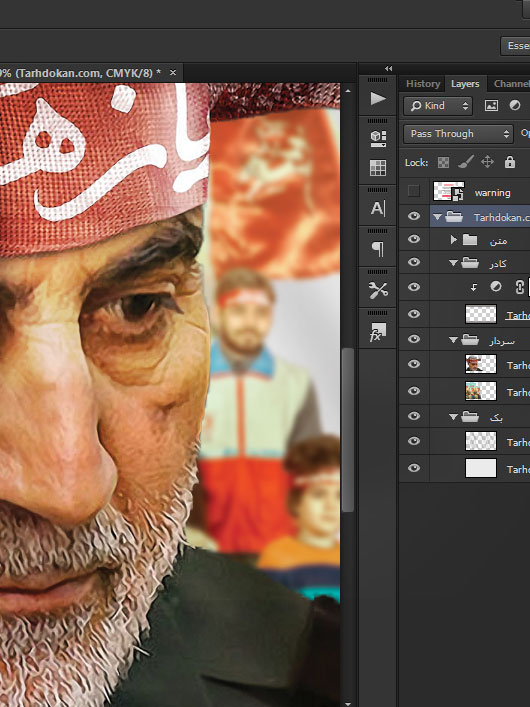530x707 pixels.
Task: Switch to the History tab
Action: coord(423,83)
